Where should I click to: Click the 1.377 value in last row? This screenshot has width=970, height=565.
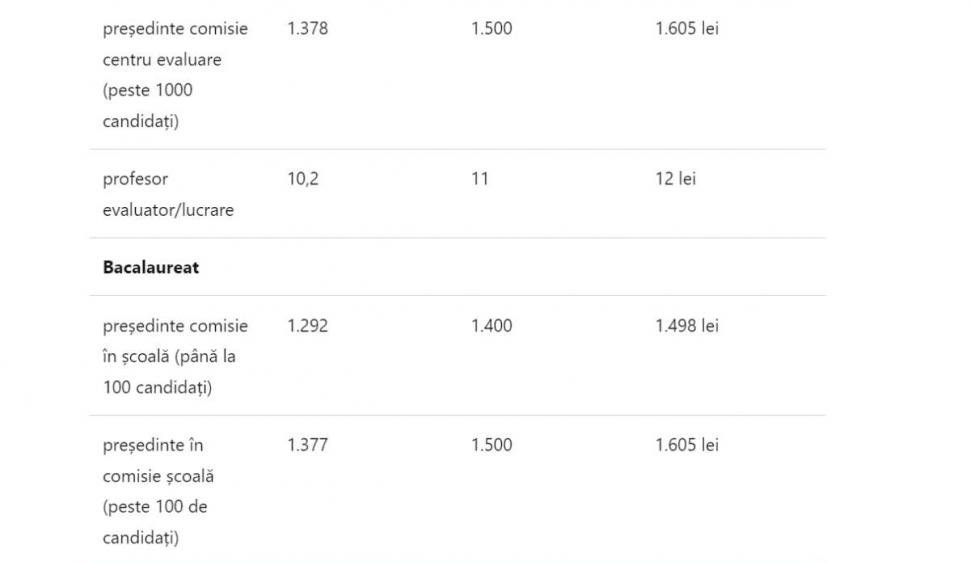[307, 445]
